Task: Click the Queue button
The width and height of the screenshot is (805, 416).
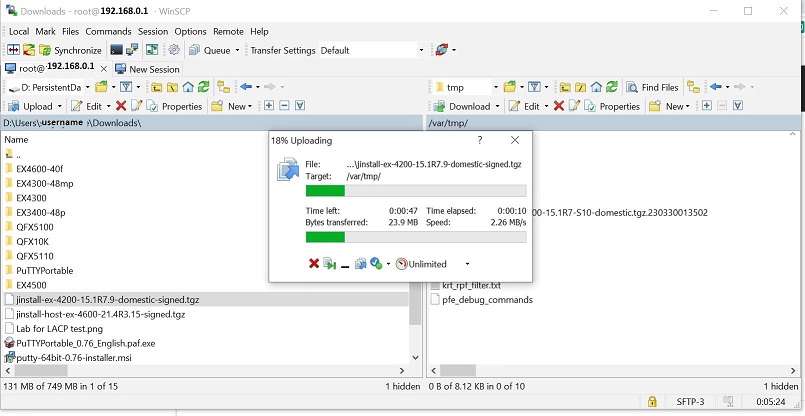Action: click(210, 50)
